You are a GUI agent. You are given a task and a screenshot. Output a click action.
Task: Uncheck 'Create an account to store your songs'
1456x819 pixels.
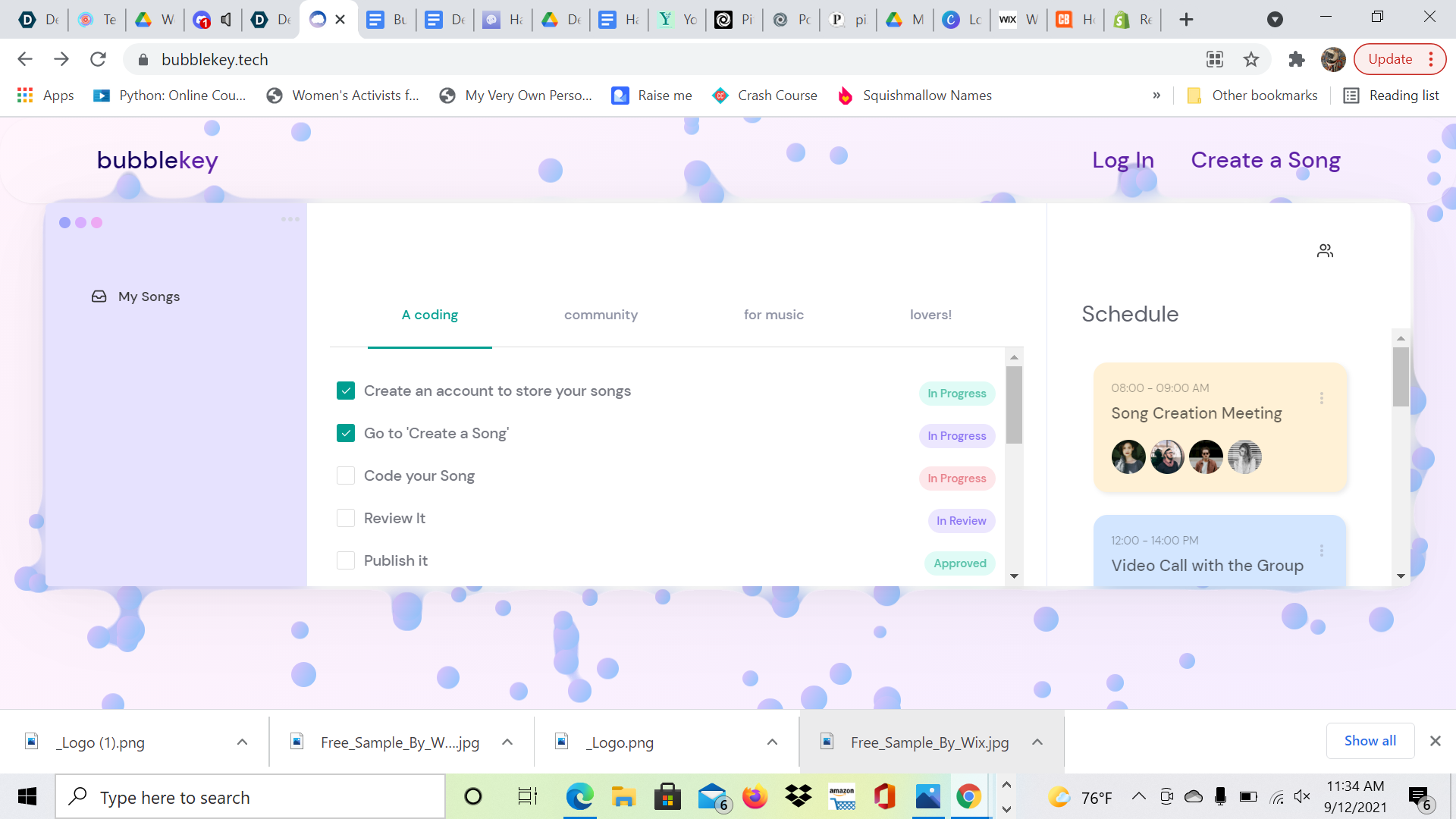click(x=346, y=391)
